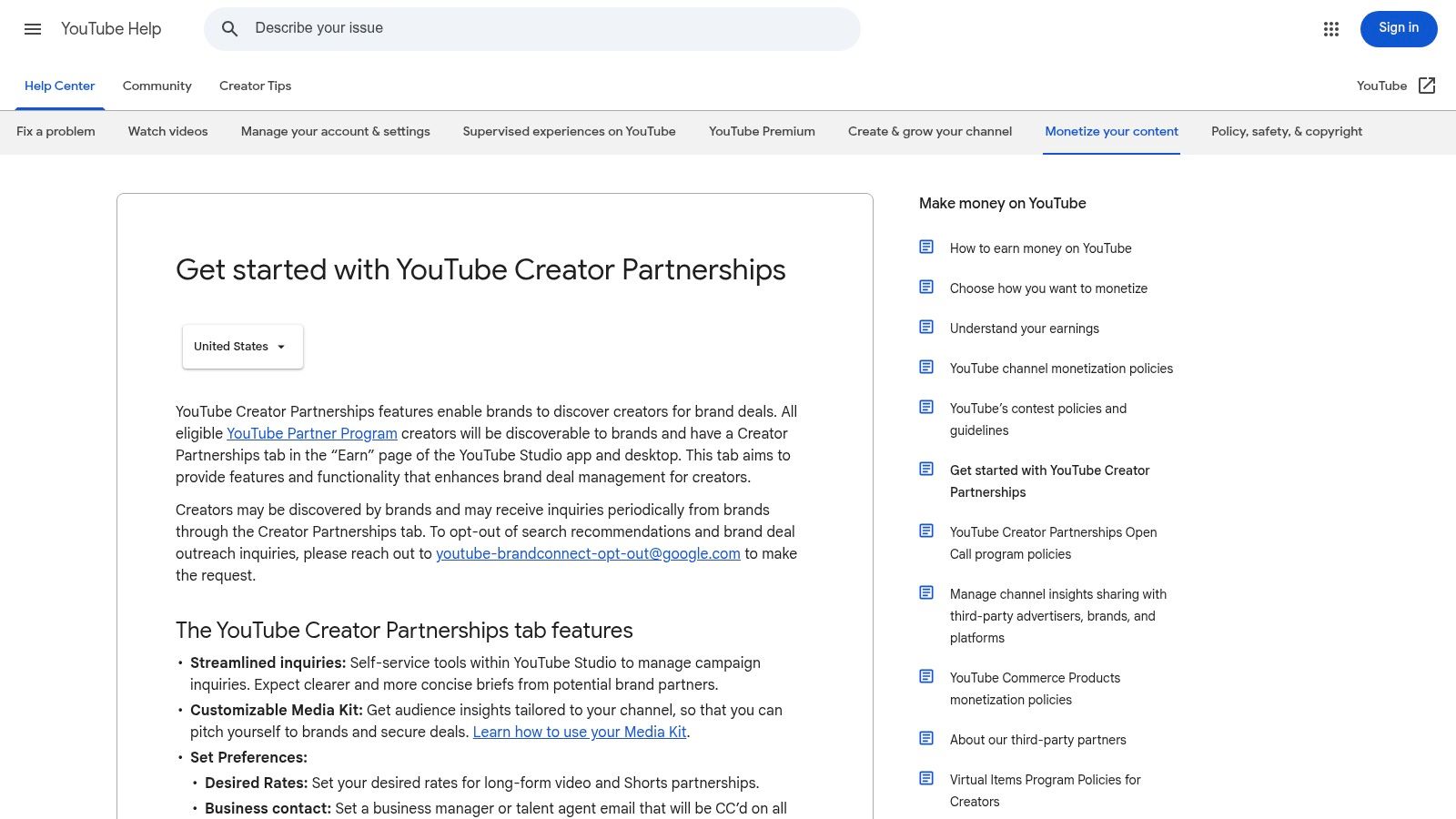Click article icon beside About our third-party partners

point(926,738)
